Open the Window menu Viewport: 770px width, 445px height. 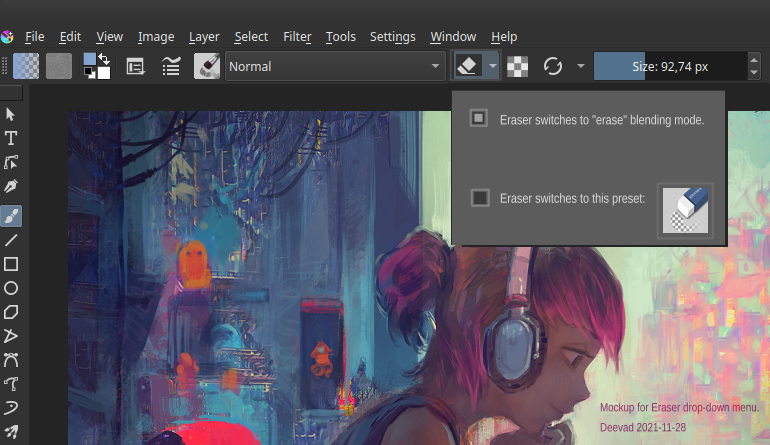click(453, 37)
